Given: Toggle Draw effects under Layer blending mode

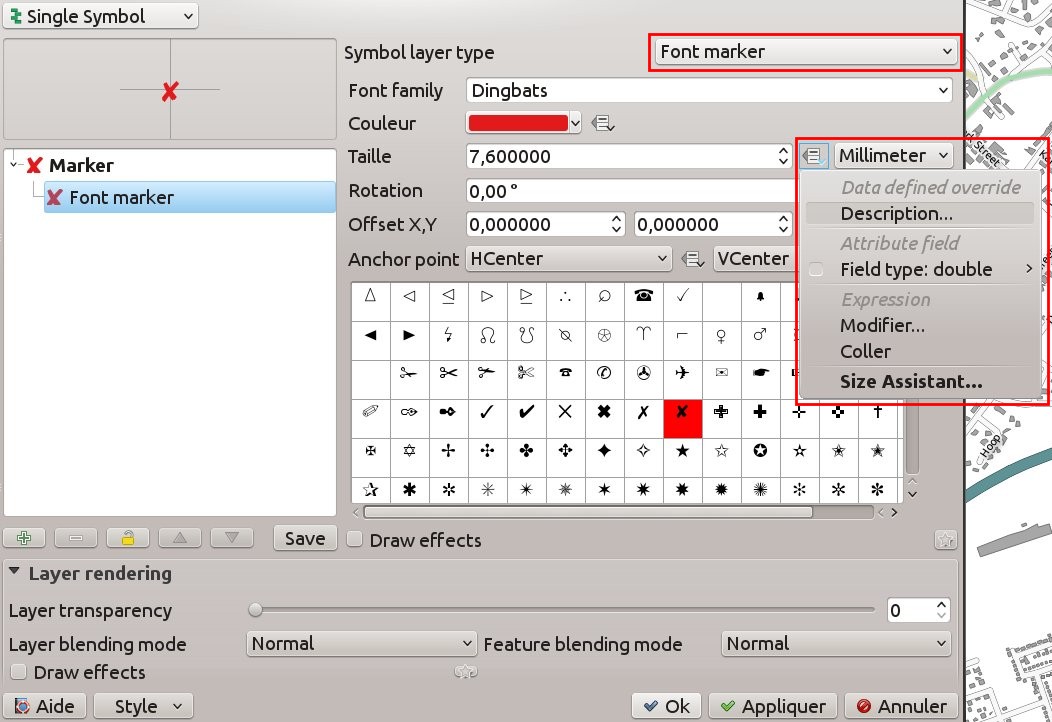Looking at the screenshot, I should point(17,672).
